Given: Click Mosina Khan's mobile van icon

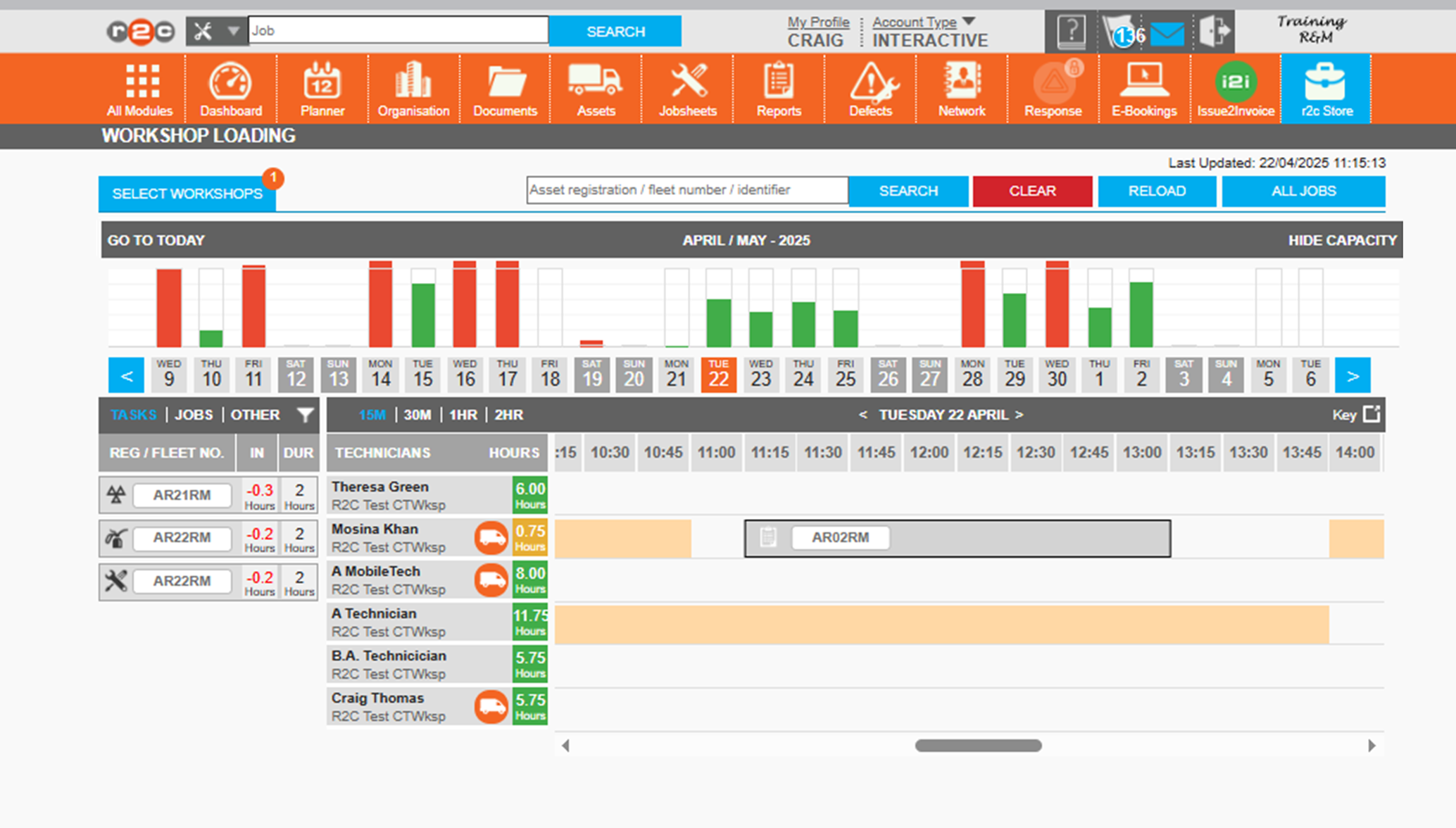Looking at the screenshot, I should pyautogui.click(x=491, y=538).
